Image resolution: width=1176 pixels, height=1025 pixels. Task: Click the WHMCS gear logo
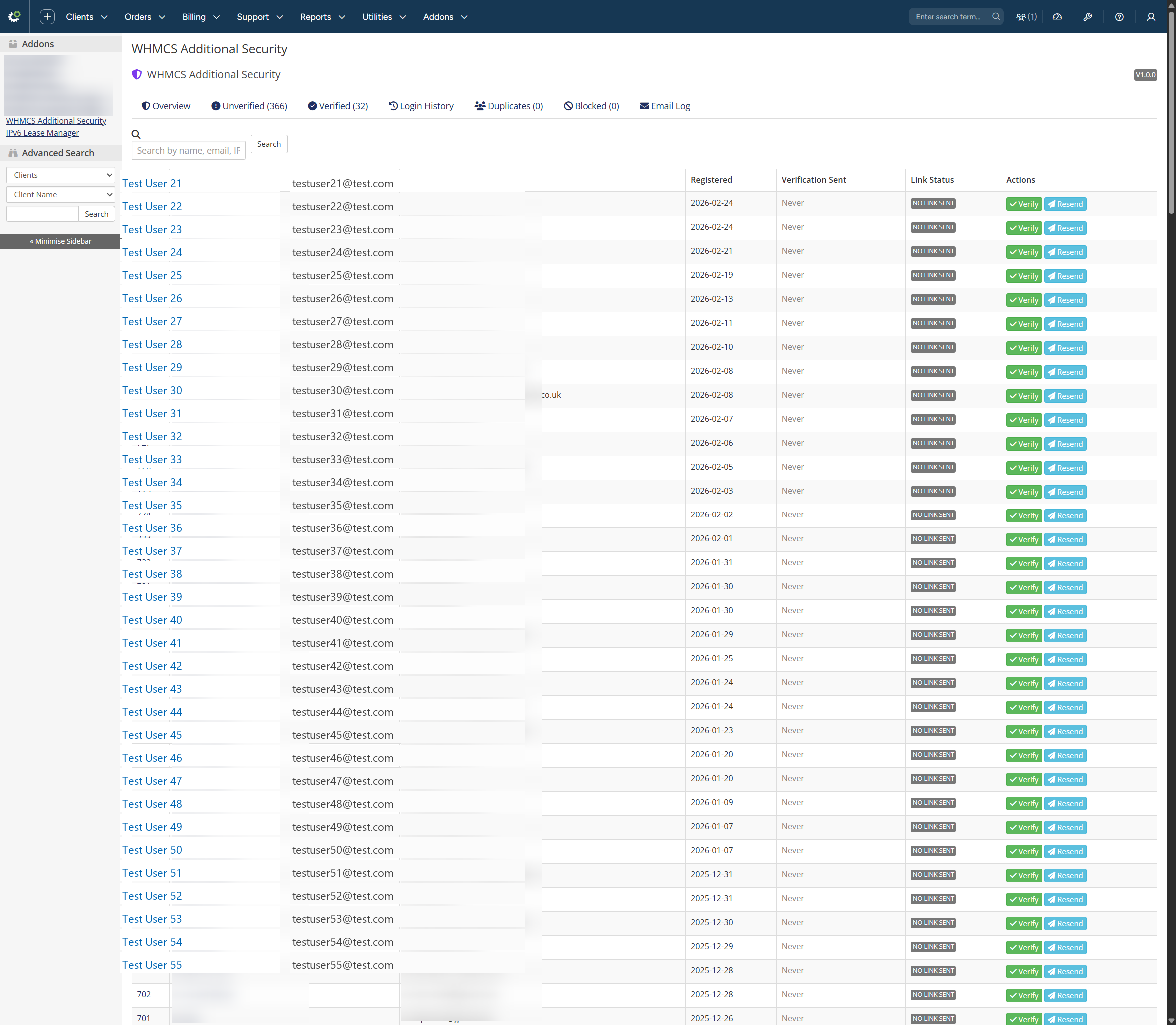[x=14, y=16]
